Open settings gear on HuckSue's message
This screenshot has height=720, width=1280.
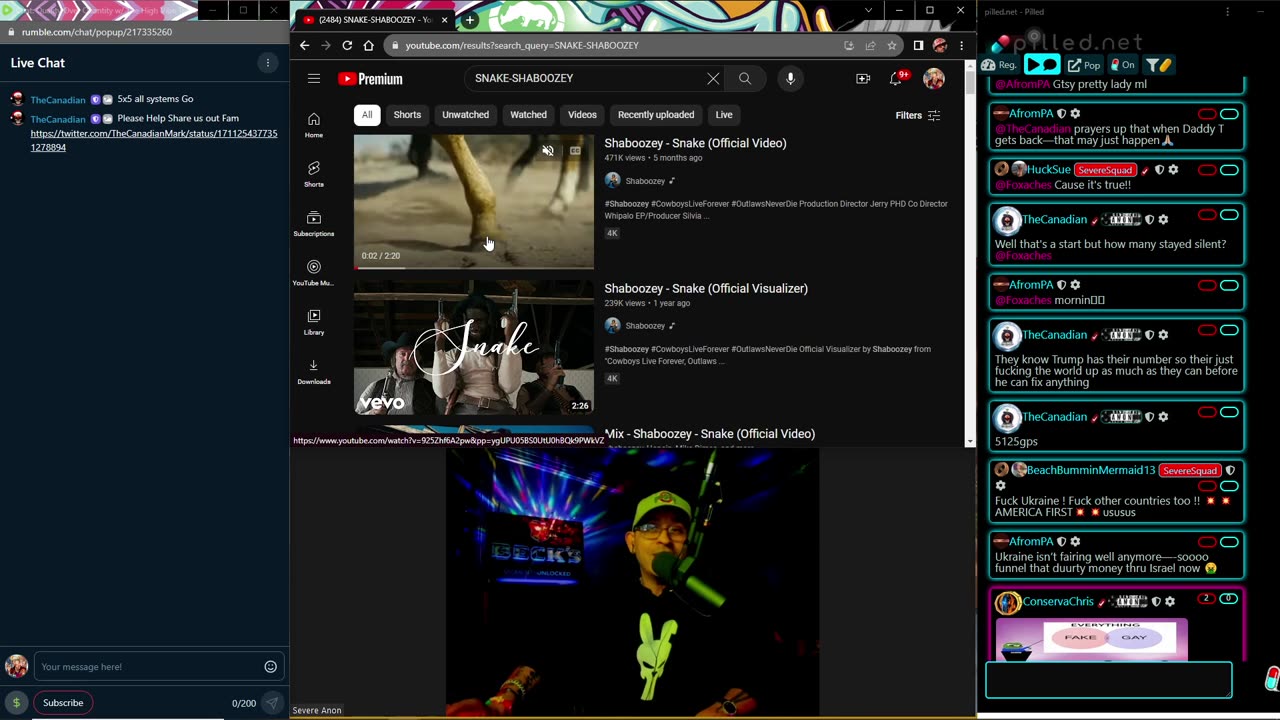(1173, 170)
